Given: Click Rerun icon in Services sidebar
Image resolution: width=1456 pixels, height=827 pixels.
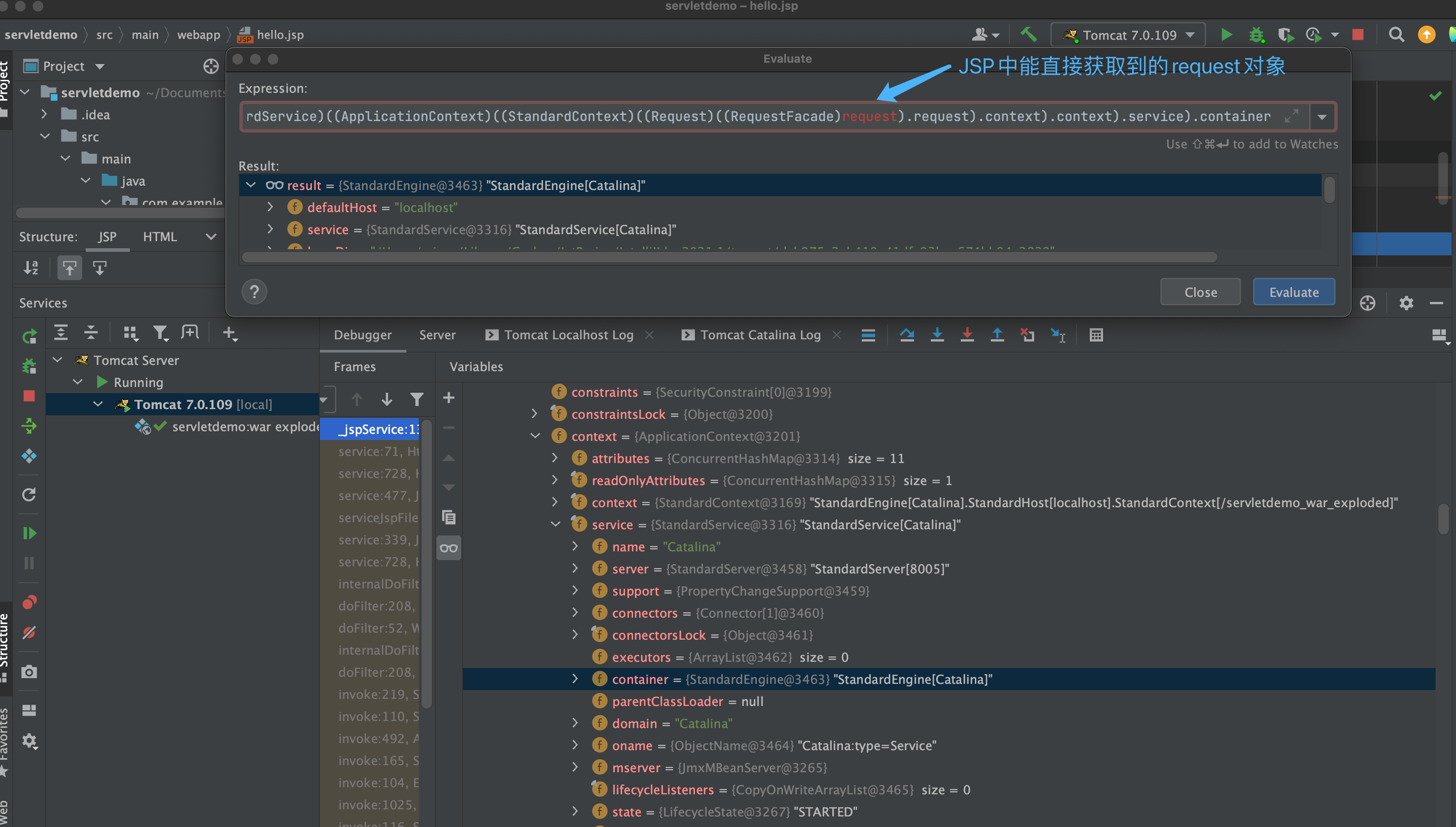Looking at the screenshot, I should (x=29, y=336).
